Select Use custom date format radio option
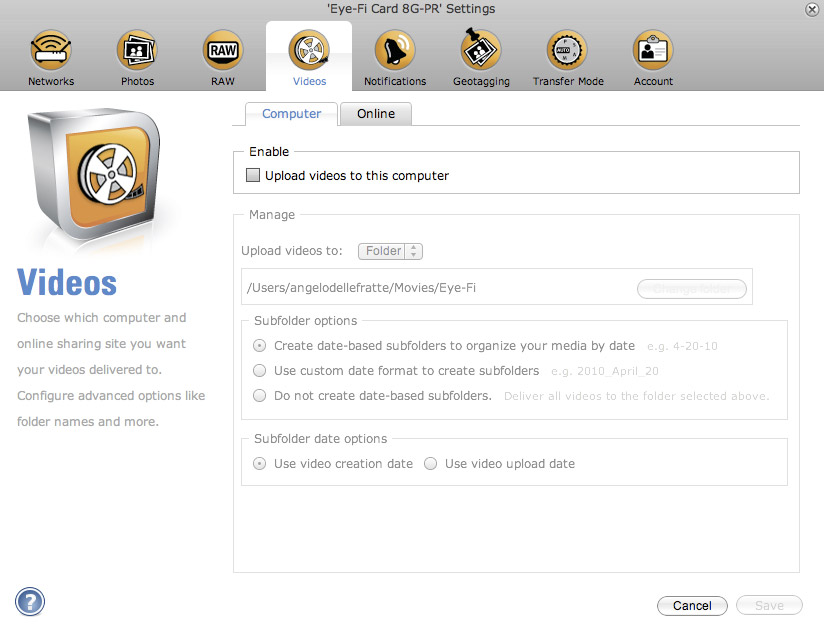The image size is (824, 625). [x=260, y=371]
